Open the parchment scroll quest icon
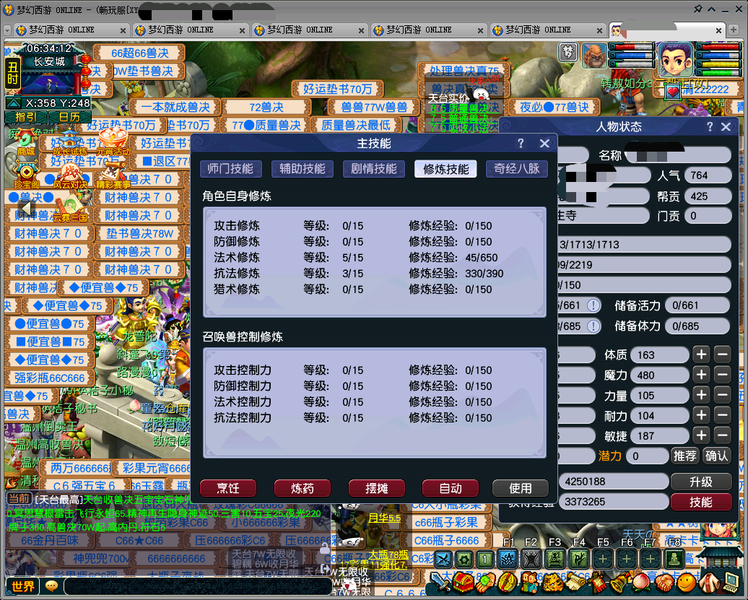Image resolution: width=748 pixels, height=600 pixels. tap(575, 583)
